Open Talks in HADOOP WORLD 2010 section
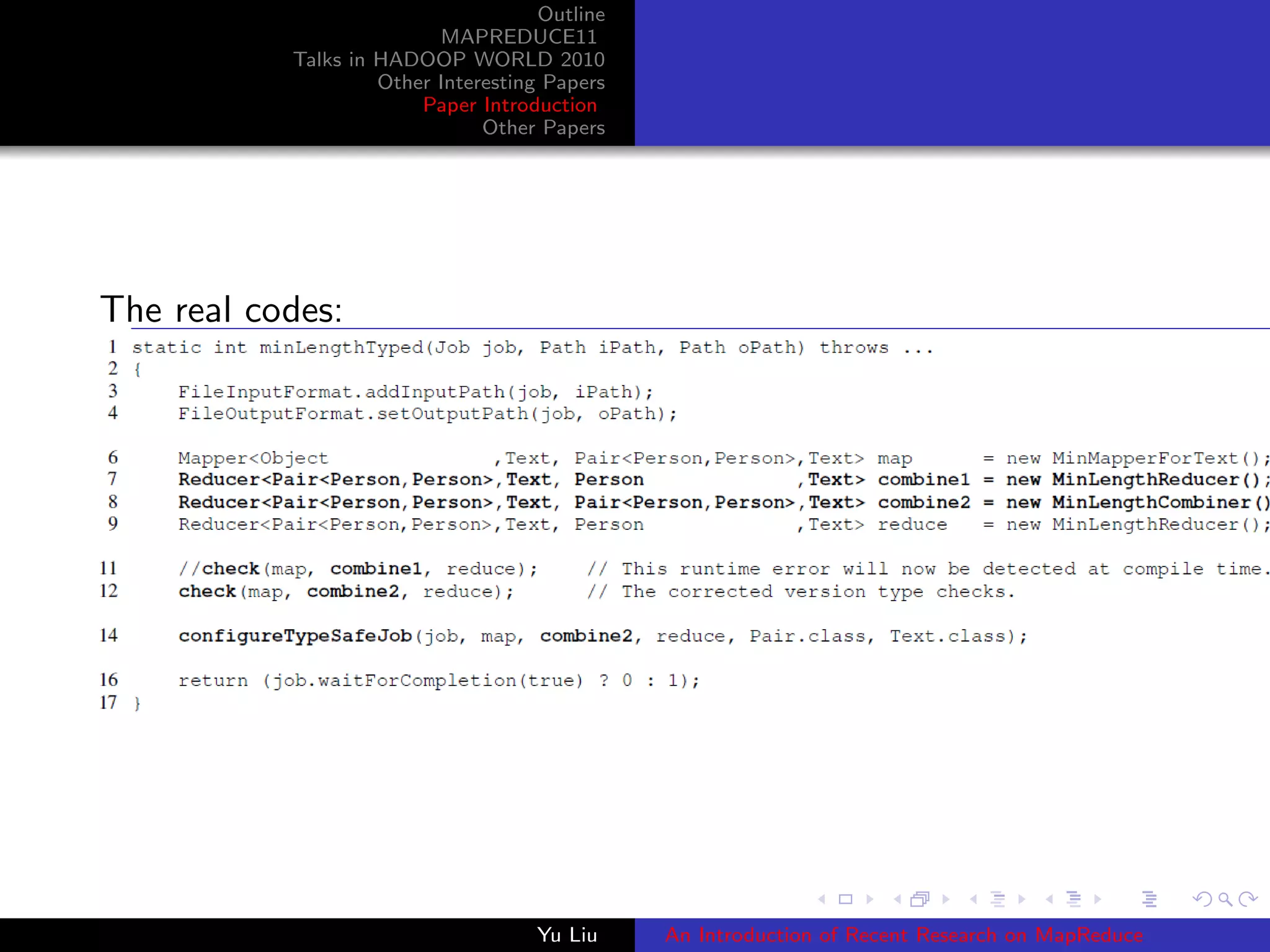This screenshot has width=1270, height=952. [x=449, y=59]
